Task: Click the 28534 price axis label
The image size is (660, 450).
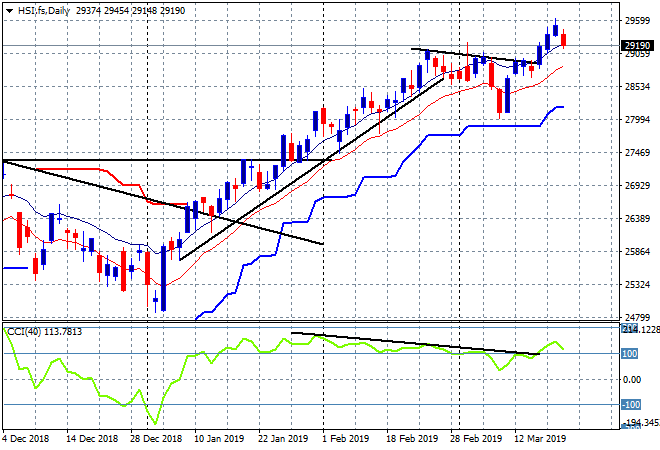Action: tap(638, 87)
